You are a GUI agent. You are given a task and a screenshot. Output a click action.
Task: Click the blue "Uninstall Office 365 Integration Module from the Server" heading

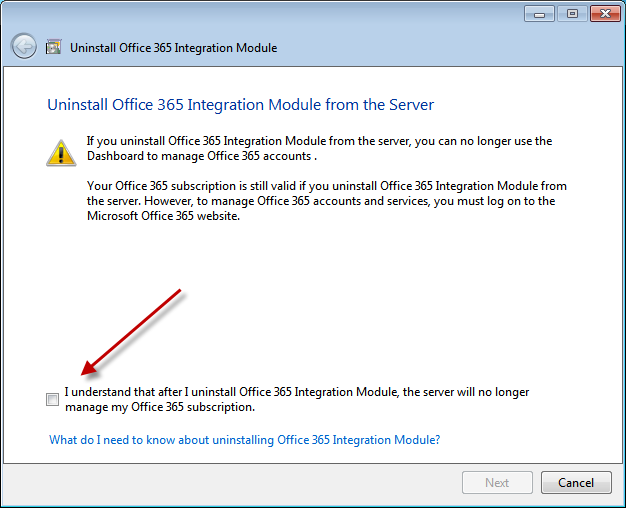pos(241,104)
